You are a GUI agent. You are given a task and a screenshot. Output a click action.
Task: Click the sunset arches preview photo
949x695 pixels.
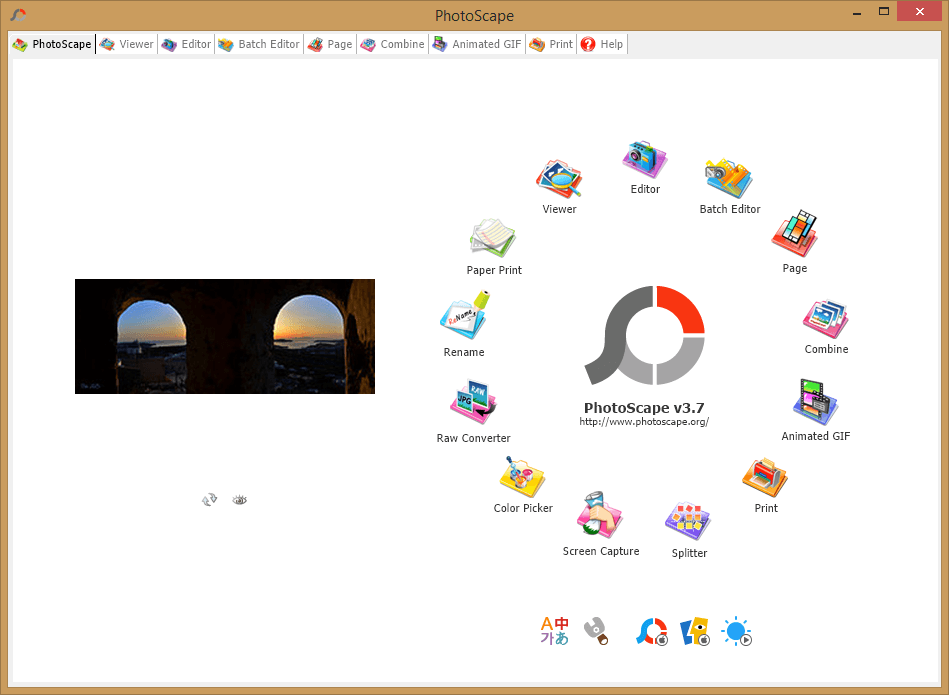pos(225,336)
